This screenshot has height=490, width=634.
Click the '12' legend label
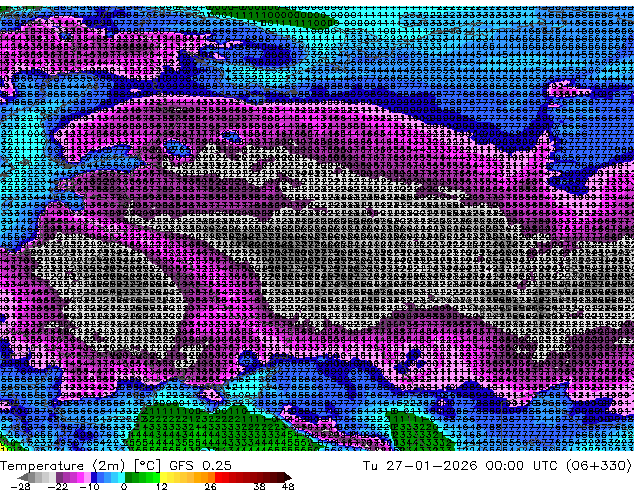(x=162, y=486)
